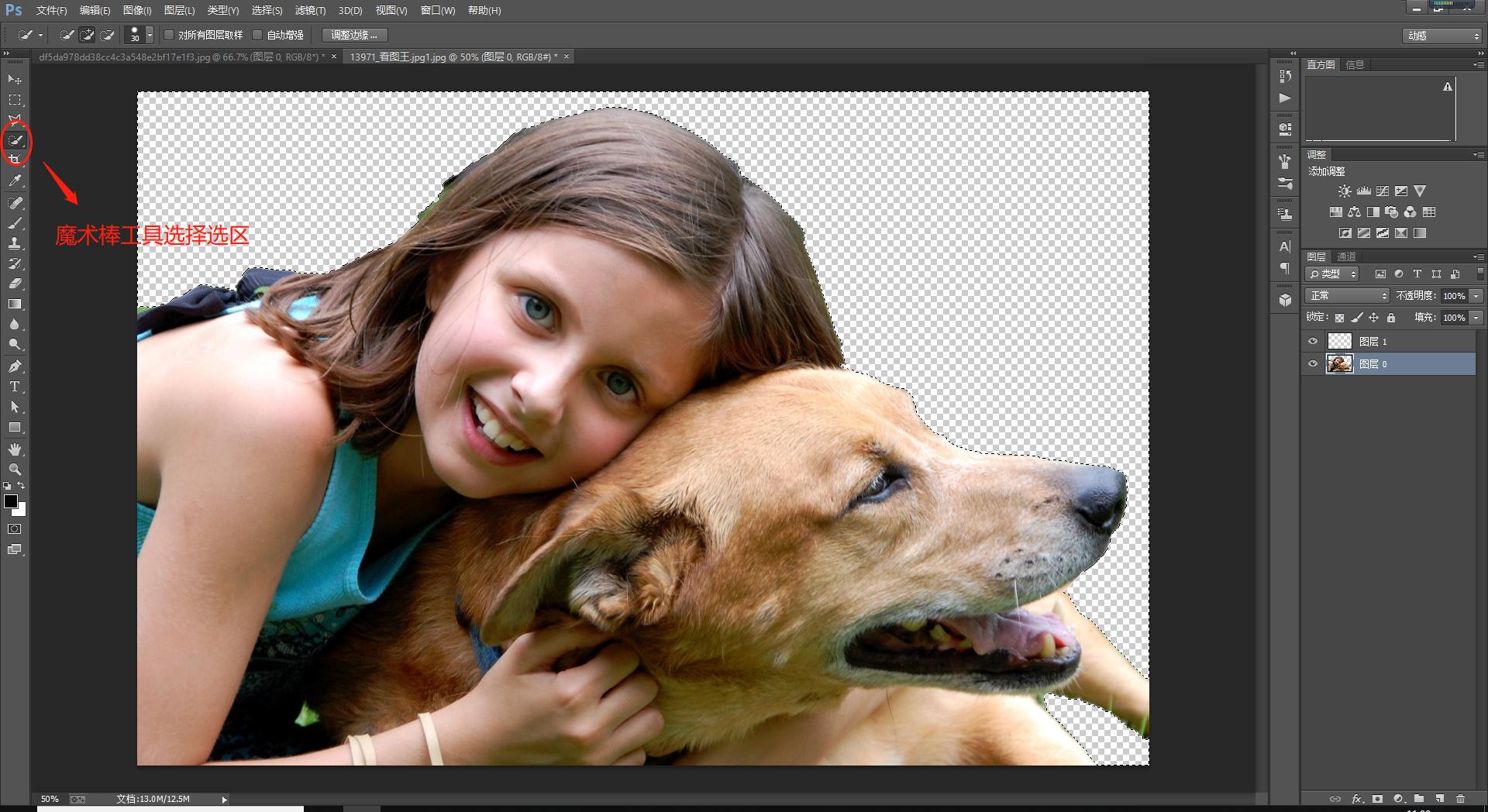Expand the 不透明度 opacity dropdown arrow

click(1476, 296)
